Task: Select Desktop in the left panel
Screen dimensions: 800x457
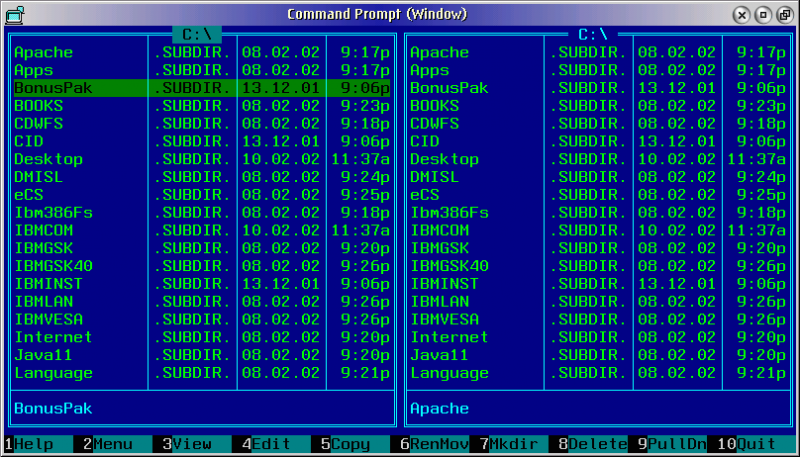Action: click(x=48, y=159)
